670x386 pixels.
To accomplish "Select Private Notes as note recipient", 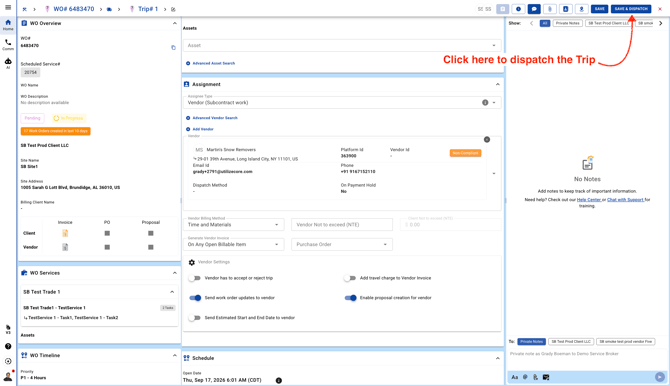I will coord(532,342).
